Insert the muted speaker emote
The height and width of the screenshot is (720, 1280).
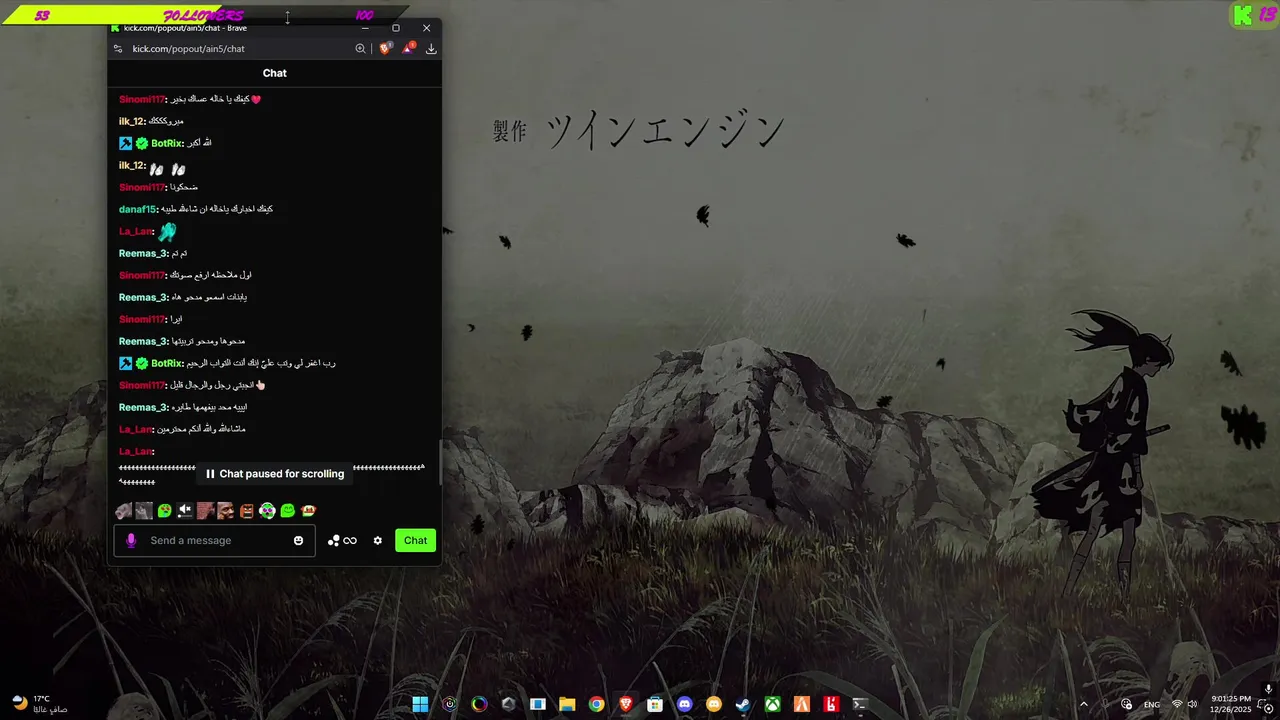click(x=185, y=511)
